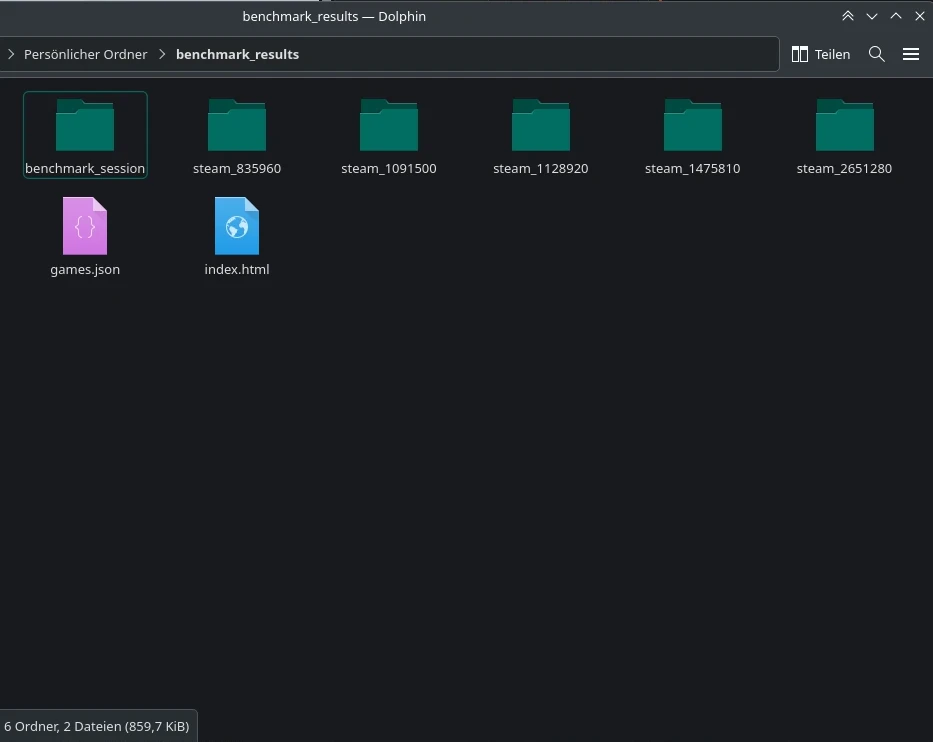Open the steam_2651280 folder icon
Viewport: 933px width, 742px height.
(x=844, y=125)
